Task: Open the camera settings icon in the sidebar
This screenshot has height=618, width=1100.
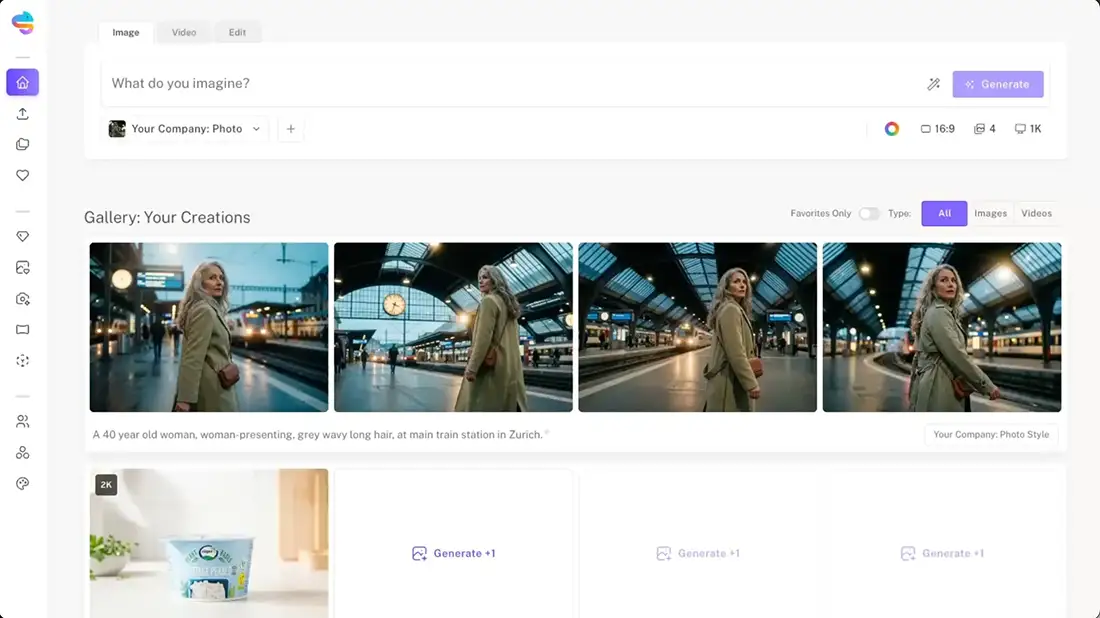Action: click(22, 299)
